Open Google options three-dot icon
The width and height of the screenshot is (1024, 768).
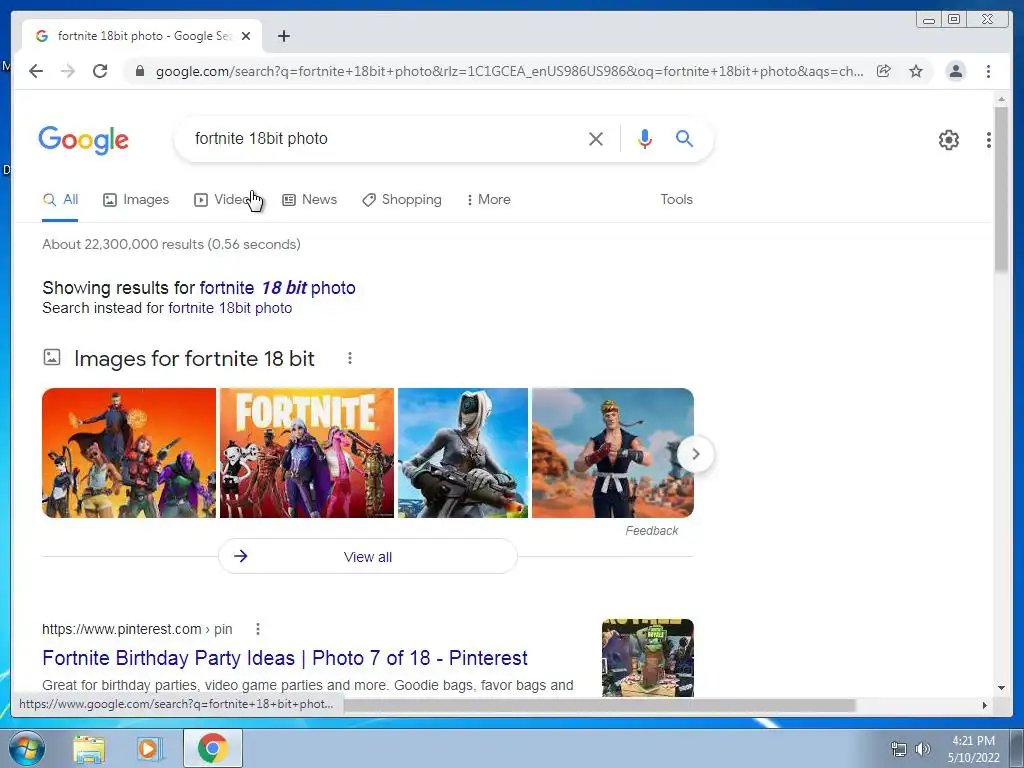point(989,140)
